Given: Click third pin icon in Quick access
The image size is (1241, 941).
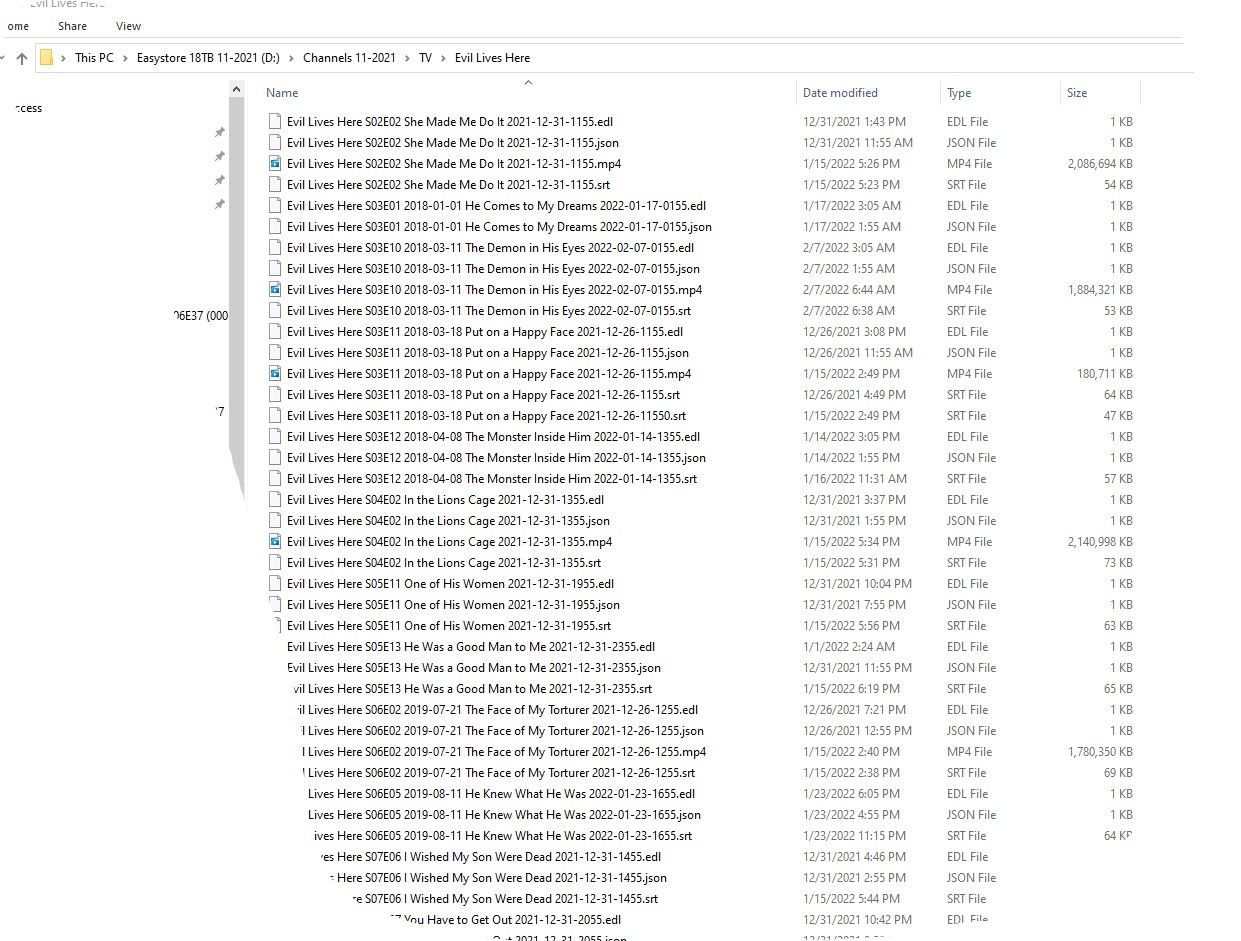Looking at the screenshot, I should click(x=219, y=180).
